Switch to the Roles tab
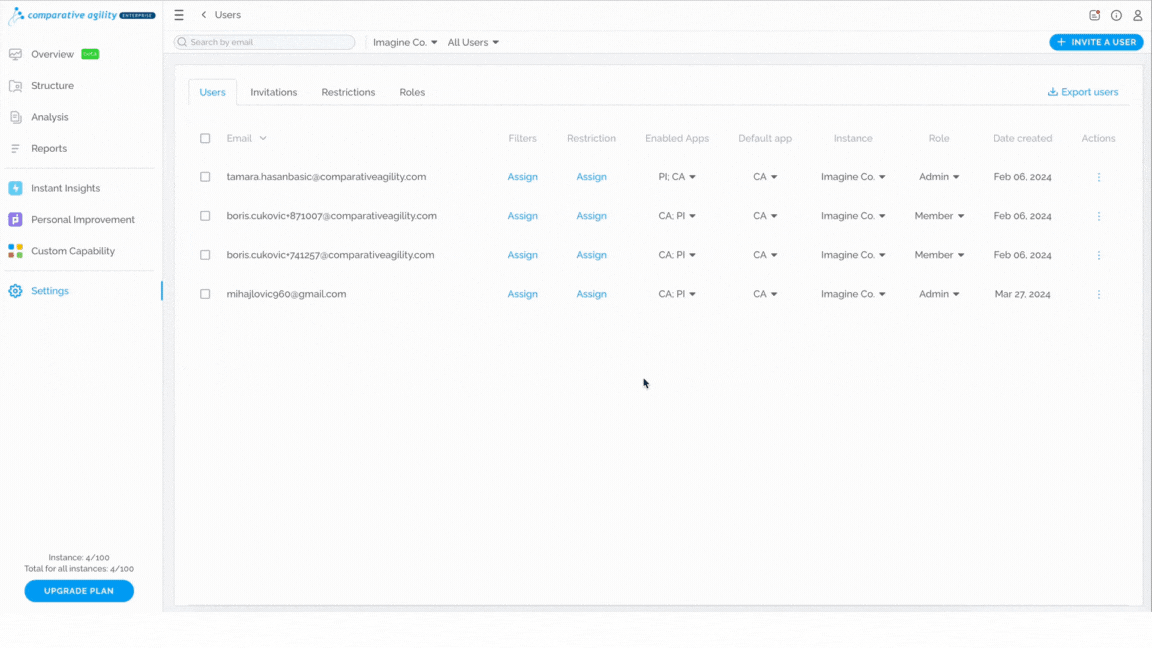This screenshot has width=1152, height=648. point(412,93)
